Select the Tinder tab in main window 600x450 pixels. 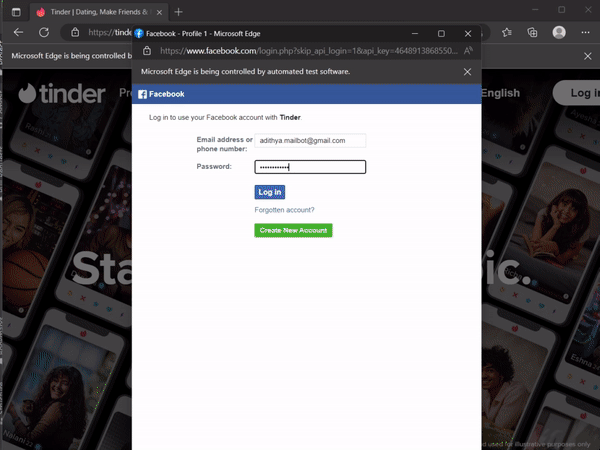point(99,12)
